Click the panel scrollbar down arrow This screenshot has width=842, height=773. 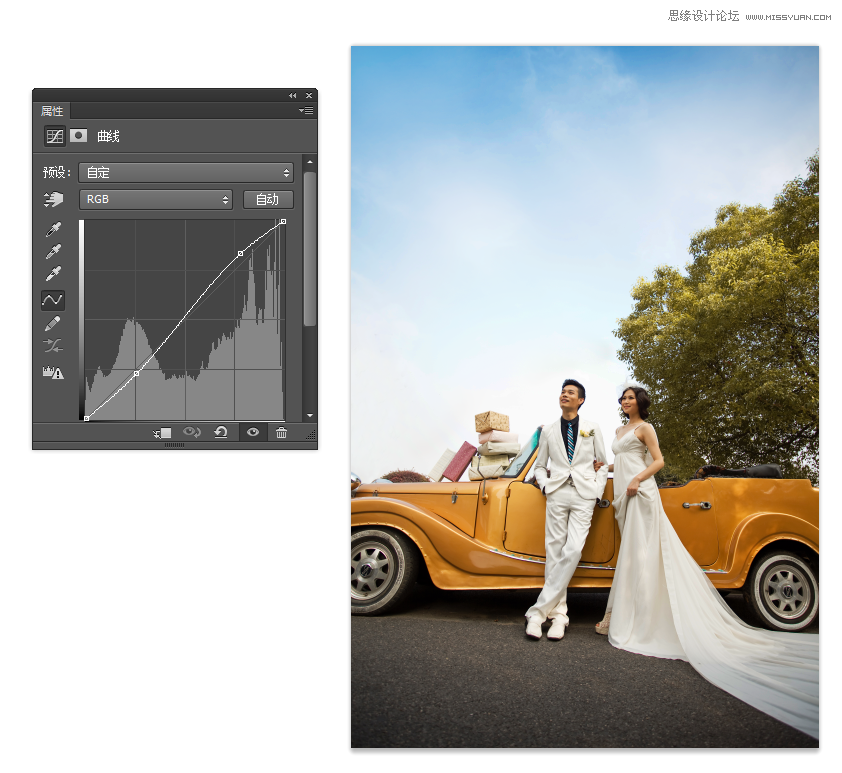pyautogui.click(x=310, y=415)
